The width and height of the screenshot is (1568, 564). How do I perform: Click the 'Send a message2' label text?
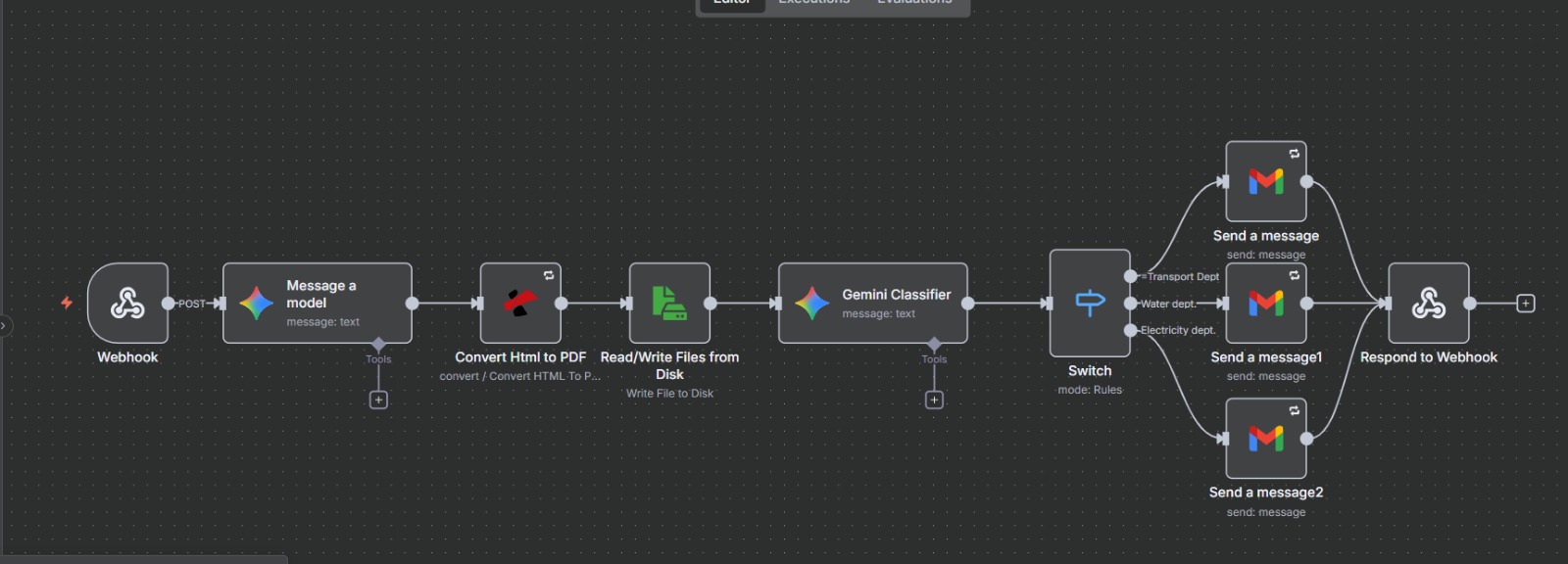coord(1266,493)
